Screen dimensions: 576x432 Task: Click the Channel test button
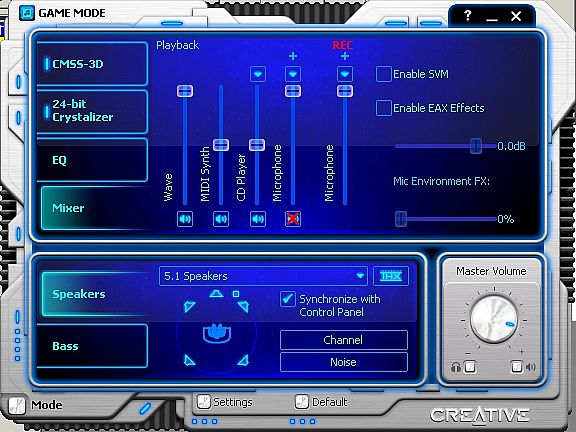[344, 340]
